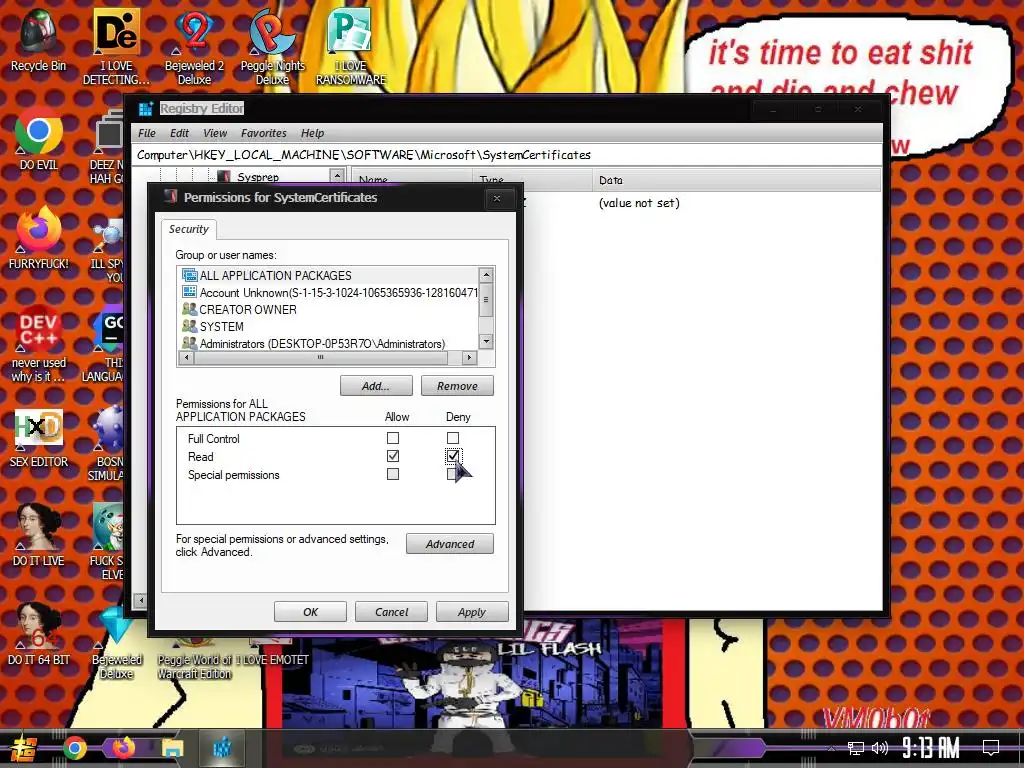Check Deny for Full Control

pyautogui.click(x=453, y=438)
